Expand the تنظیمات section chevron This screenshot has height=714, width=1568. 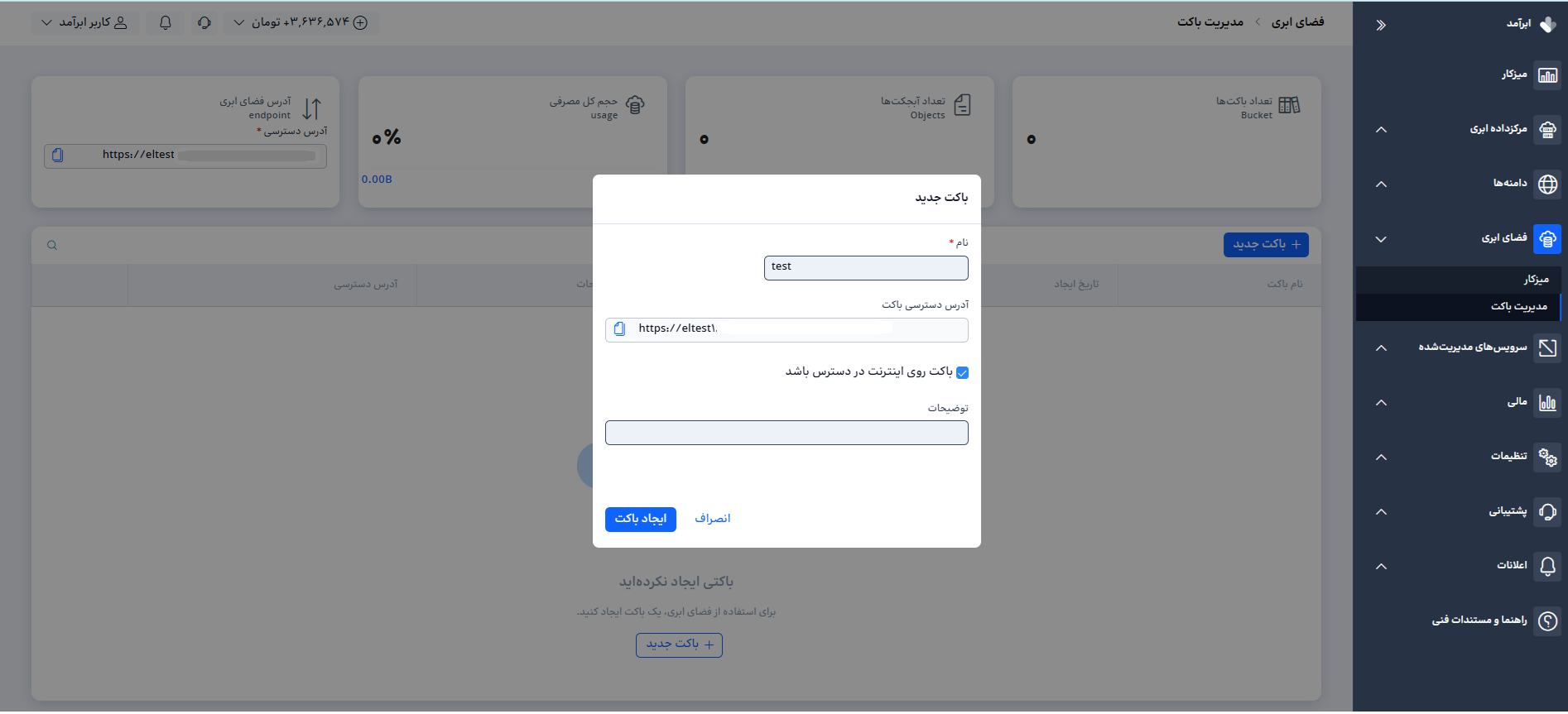point(1381,458)
